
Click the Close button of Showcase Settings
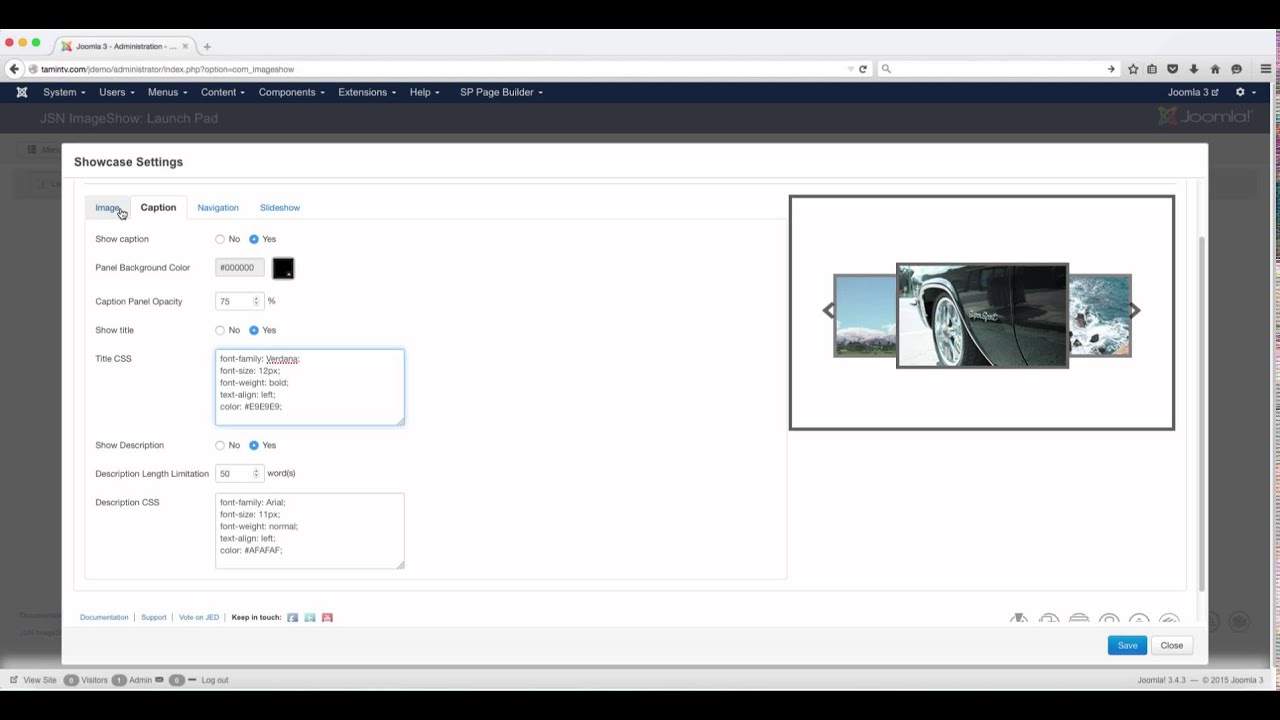[1171, 645]
